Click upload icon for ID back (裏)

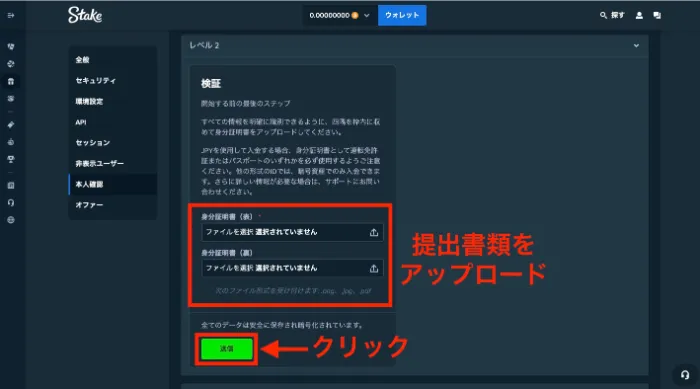[374, 268]
